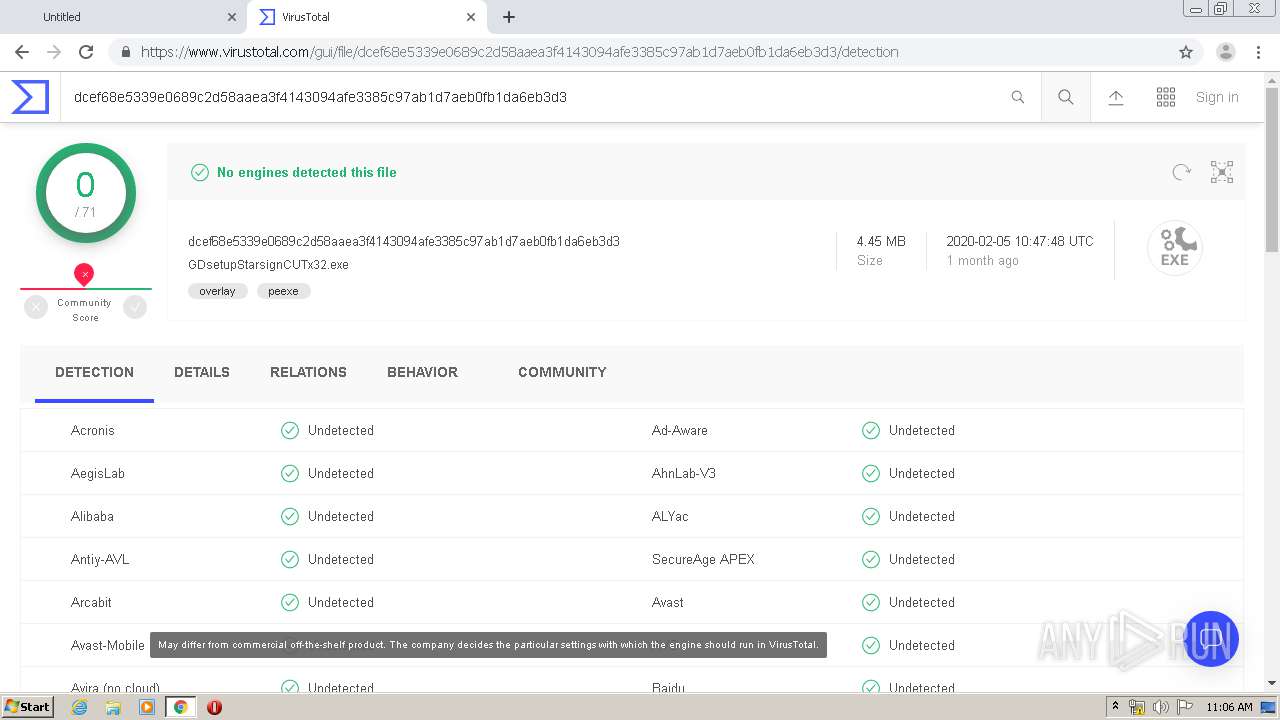The image size is (1280, 720).
Task: Click the small search magnifier in the hash field
Action: click(x=1018, y=97)
